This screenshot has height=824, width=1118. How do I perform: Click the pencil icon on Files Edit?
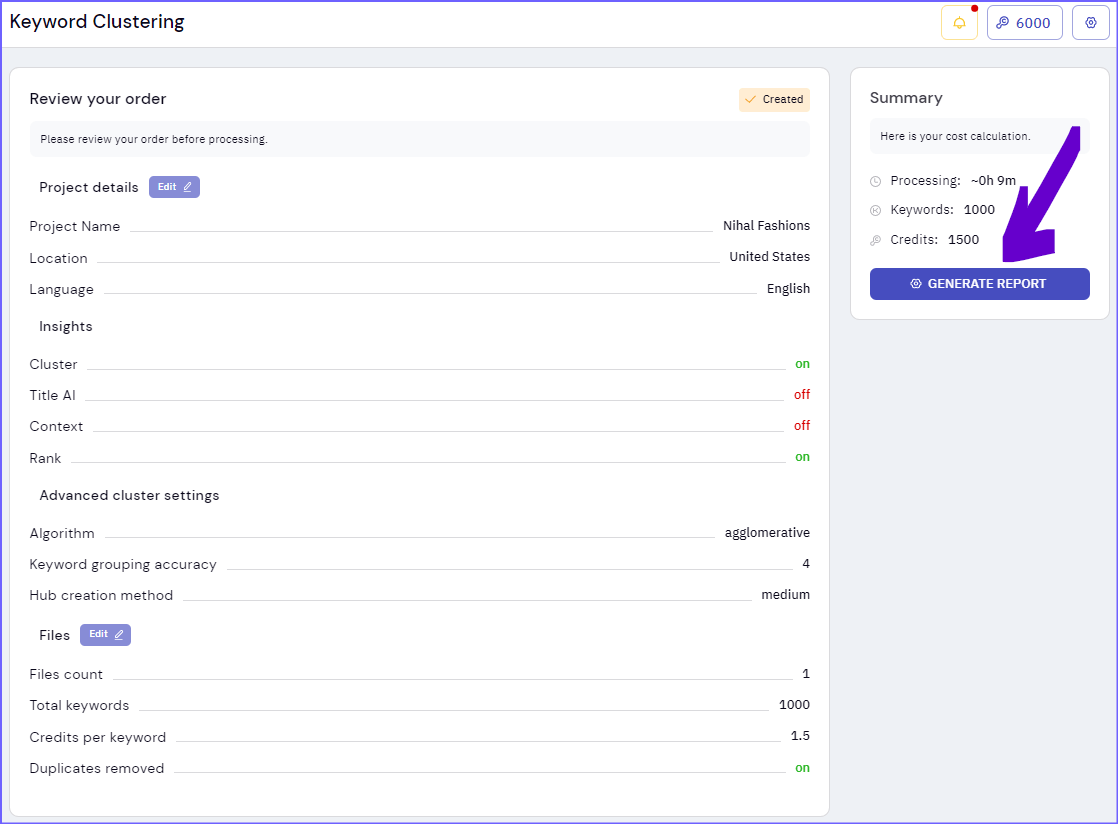pyautogui.click(x=117, y=634)
